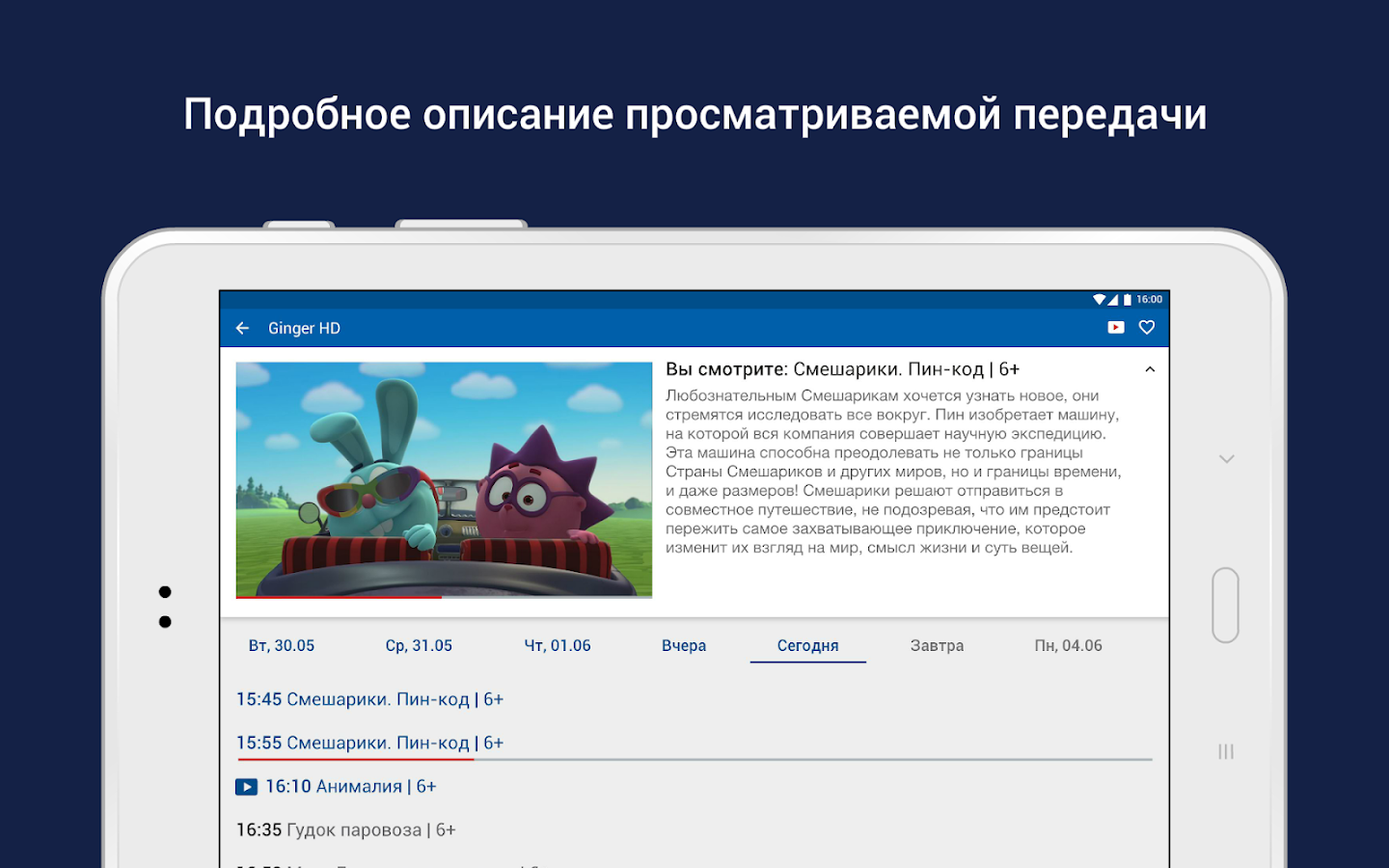This screenshot has width=1389, height=868.
Task: Tap the cellular signal icon in the status bar
Action: (1112, 299)
